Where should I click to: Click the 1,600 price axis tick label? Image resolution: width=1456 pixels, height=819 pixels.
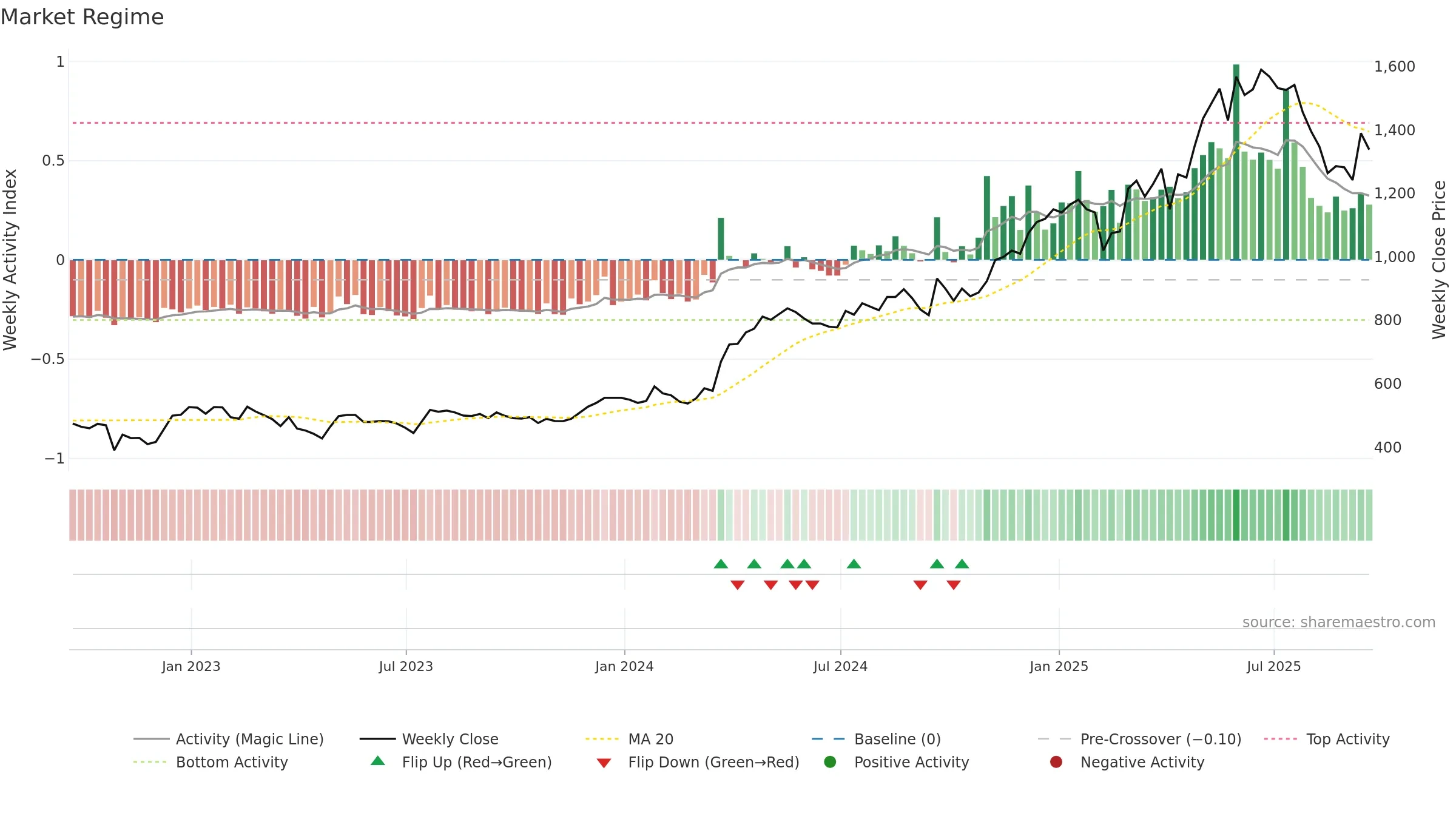coord(1395,67)
